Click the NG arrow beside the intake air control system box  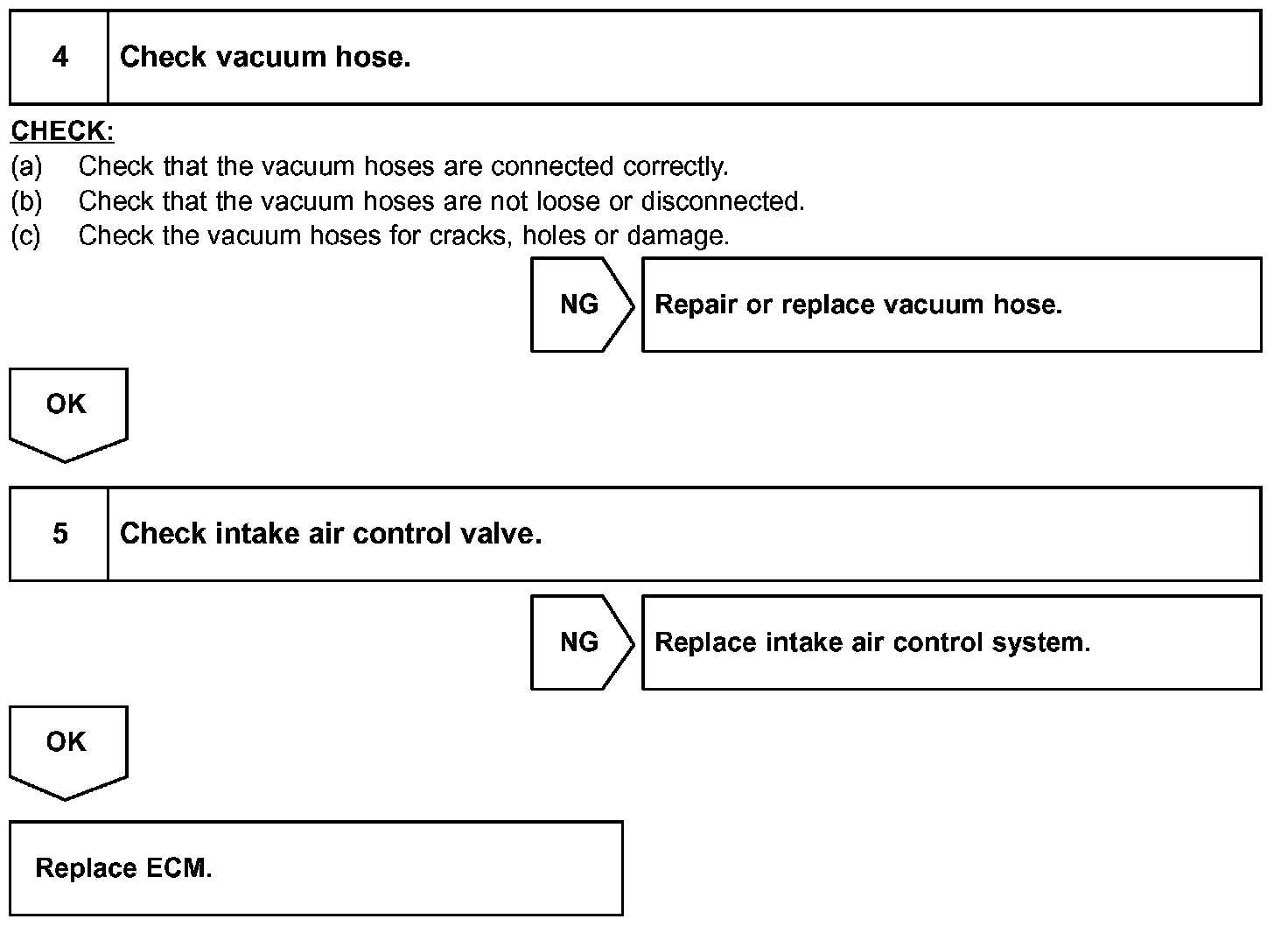click(580, 642)
